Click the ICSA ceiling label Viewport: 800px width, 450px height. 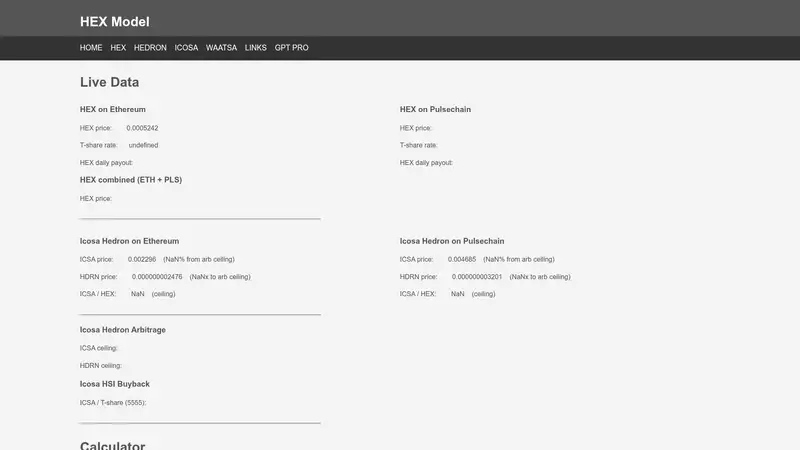(x=98, y=348)
